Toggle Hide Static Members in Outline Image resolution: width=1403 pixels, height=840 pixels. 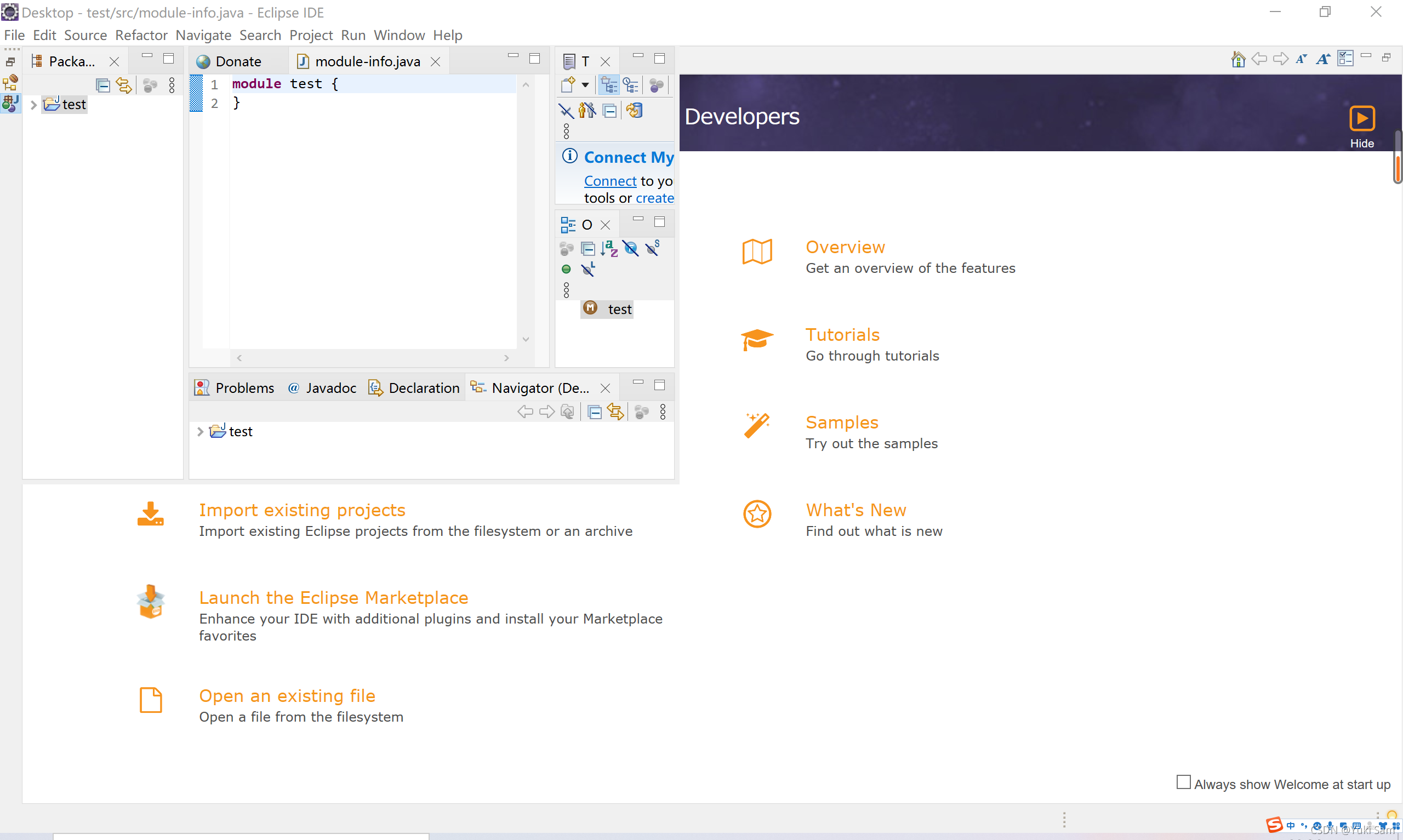click(x=652, y=248)
